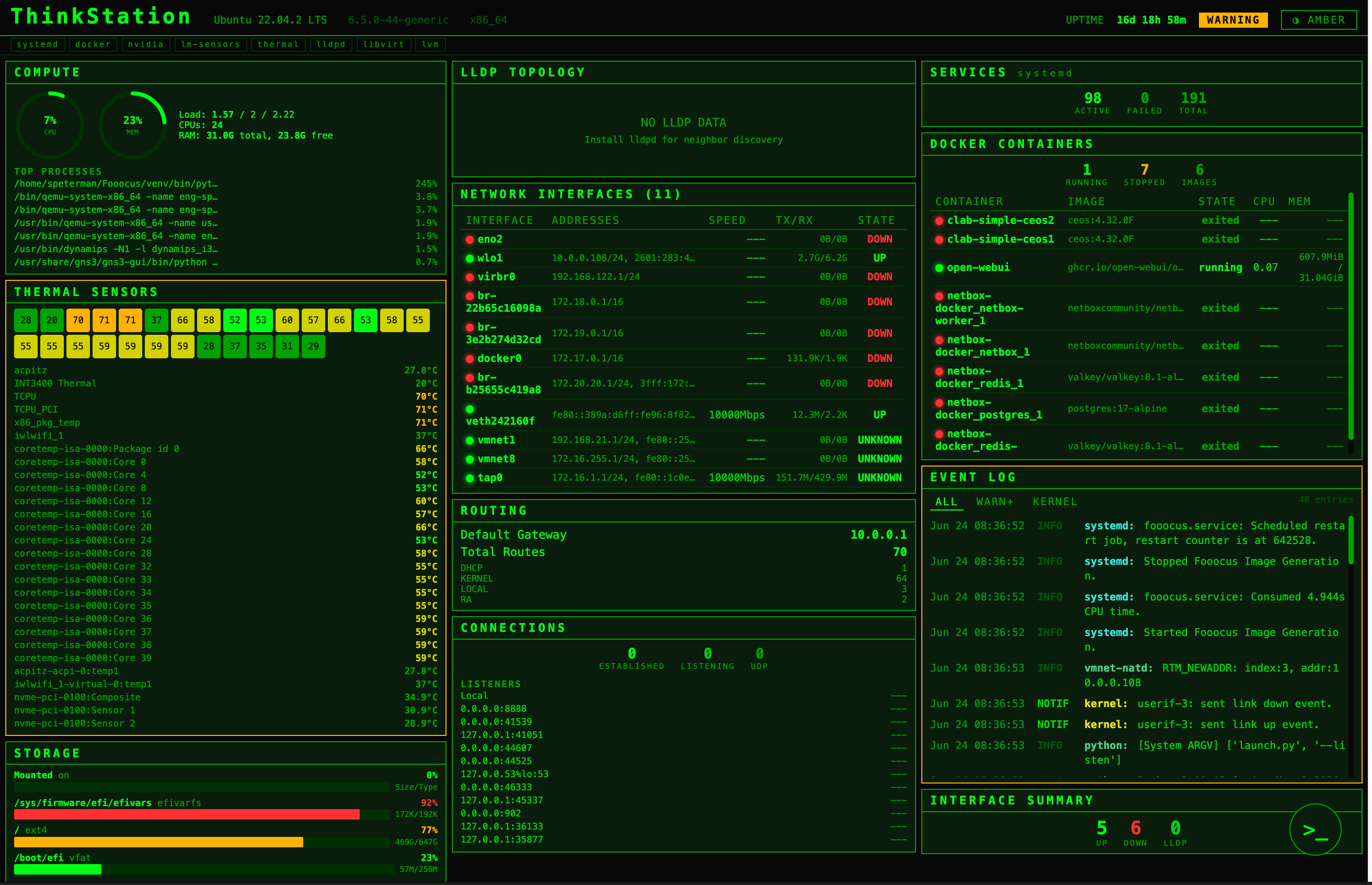Click listener 0.0.0.0:8888
Viewport: 1372px width, 885px height.
tap(493, 709)
